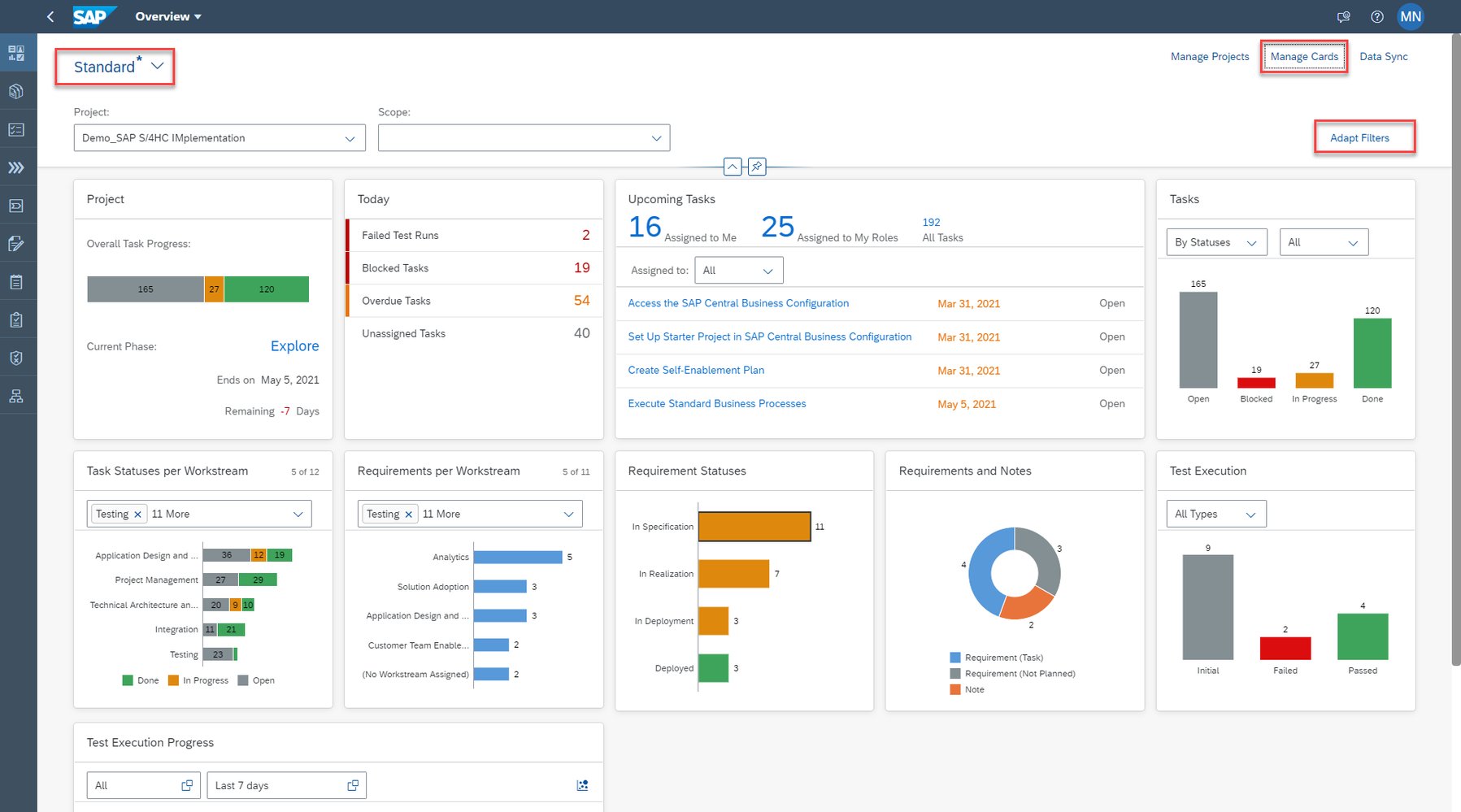Viewport: 1461px width, 812px height.
Task: Open the MN user avatar menu
Action: tap(1411, 16)
